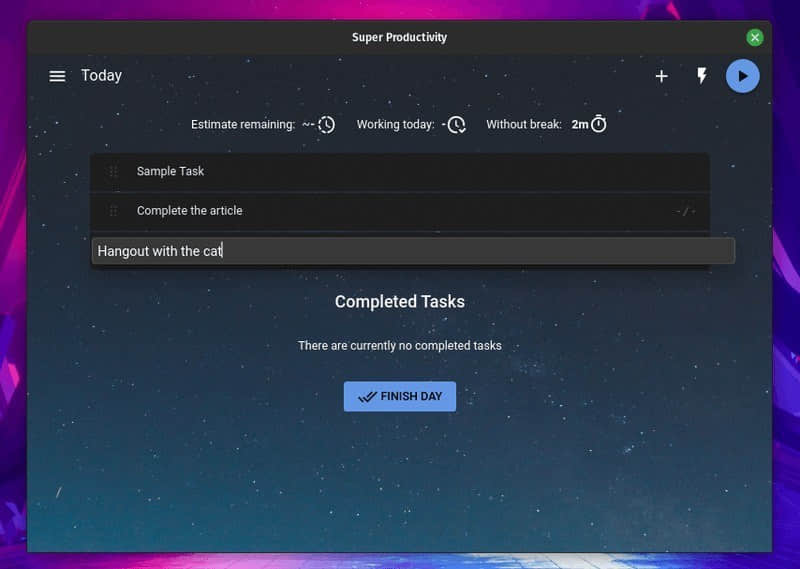Click the Super Productivity window title bar
The image size is (800, 569).
(x=399, y=37)
